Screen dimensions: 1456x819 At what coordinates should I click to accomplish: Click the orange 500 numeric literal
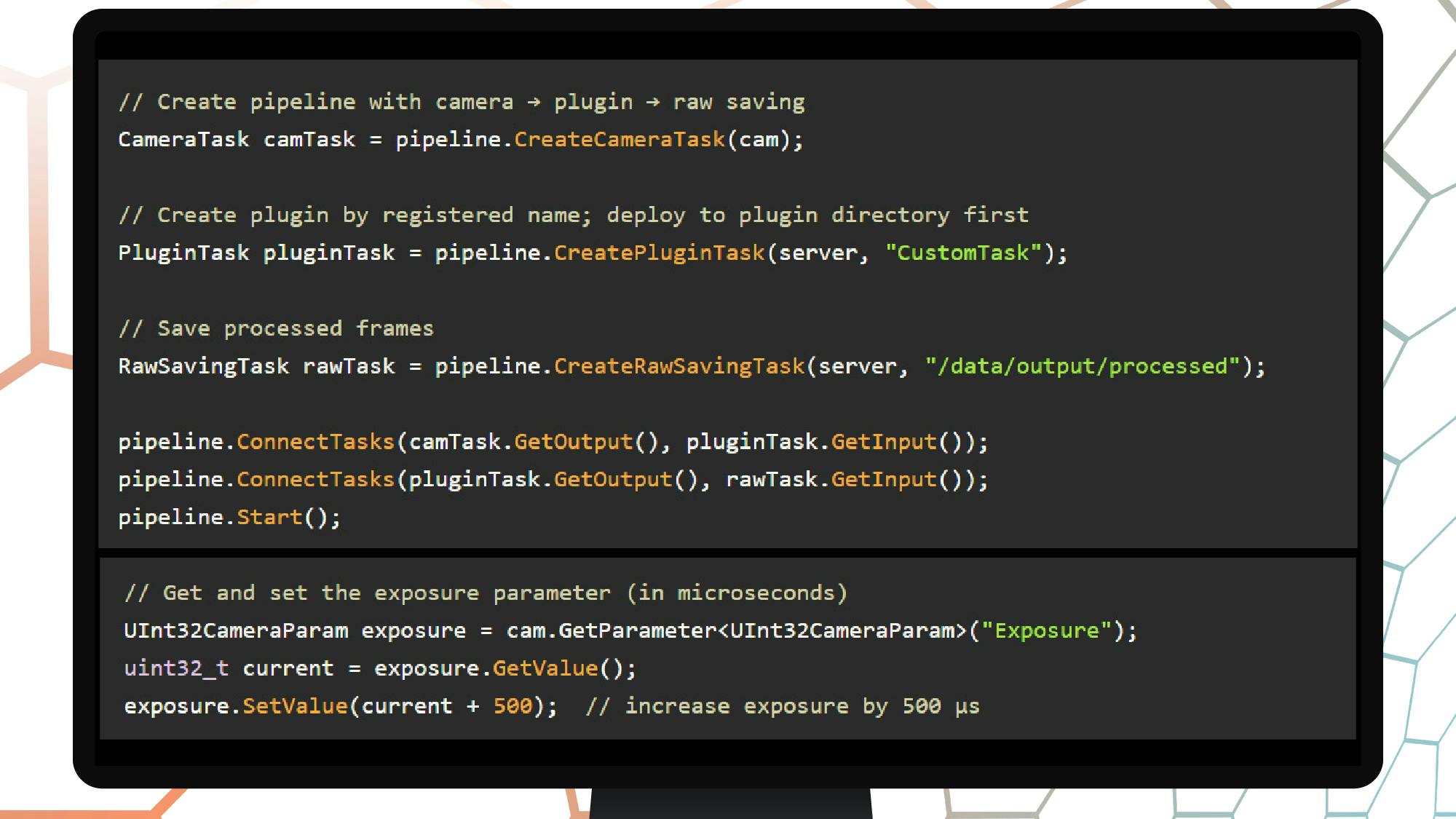click(513, 706)
